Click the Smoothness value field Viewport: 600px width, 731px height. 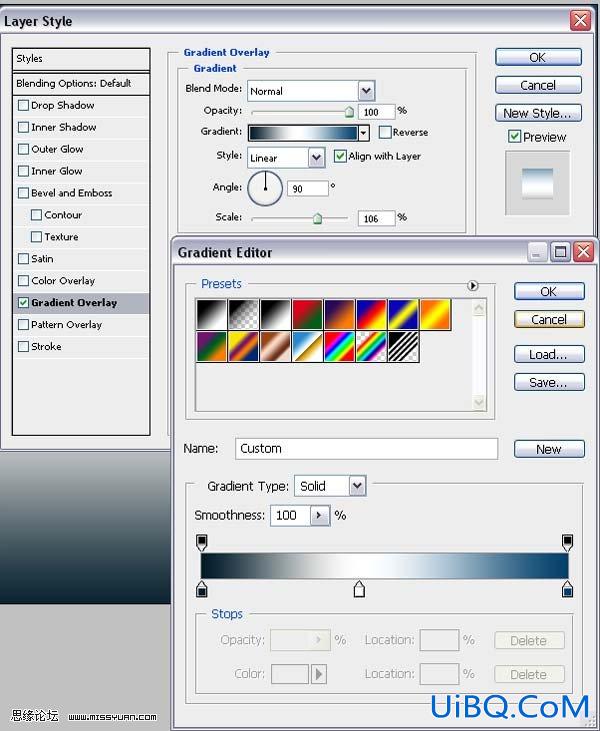pos(290,516)
